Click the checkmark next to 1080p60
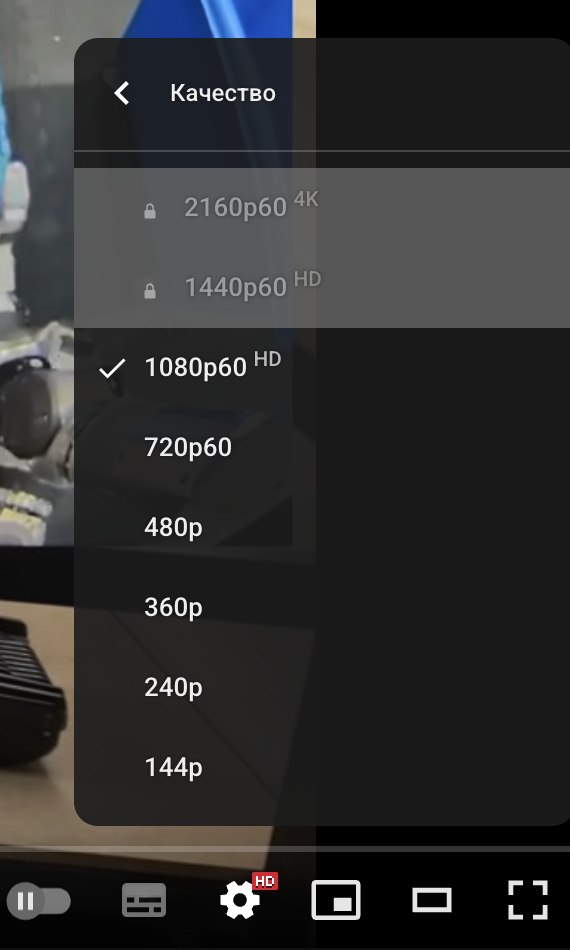 112,368
